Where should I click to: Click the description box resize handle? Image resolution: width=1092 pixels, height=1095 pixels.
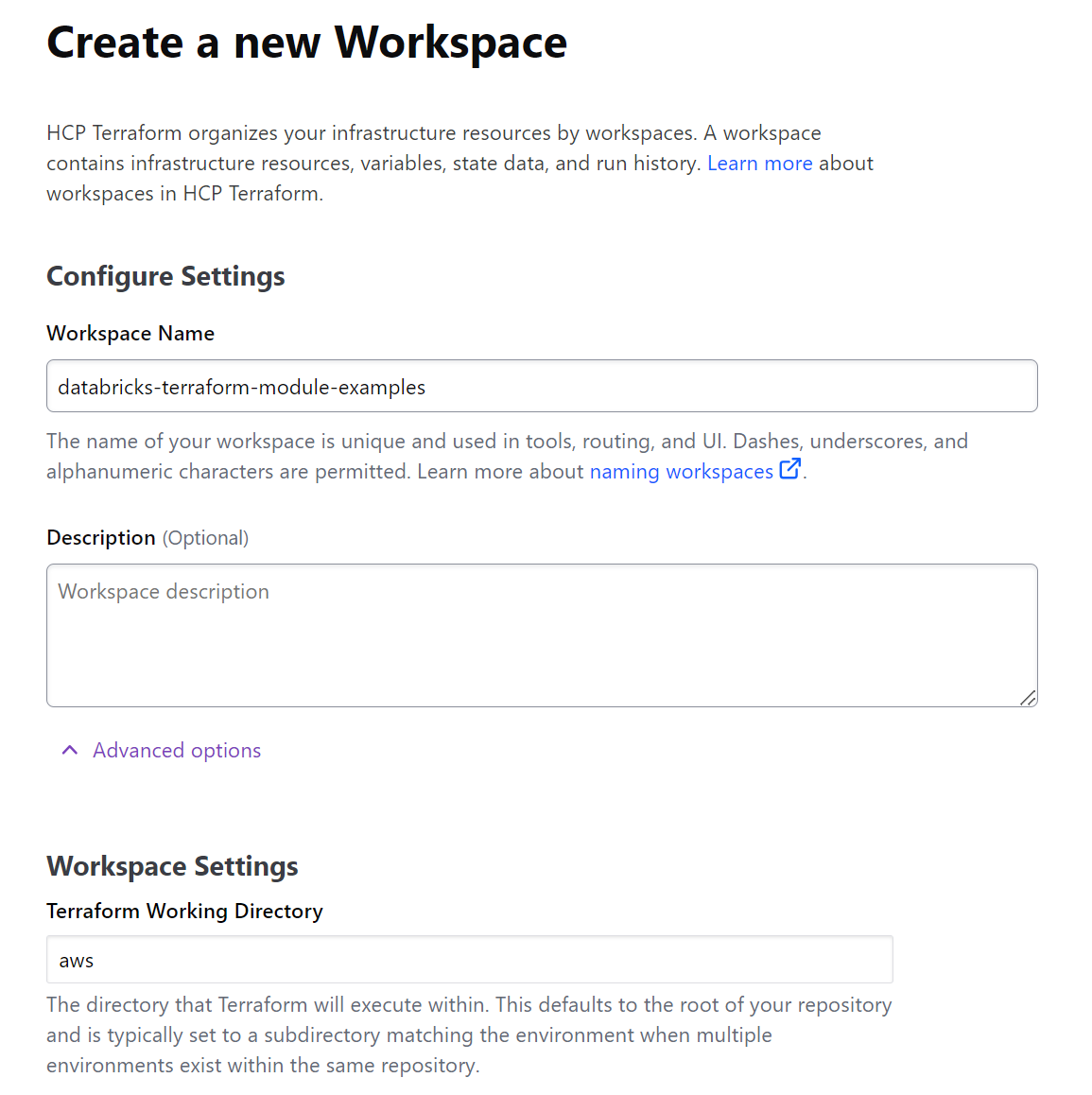coord(1028,698)
